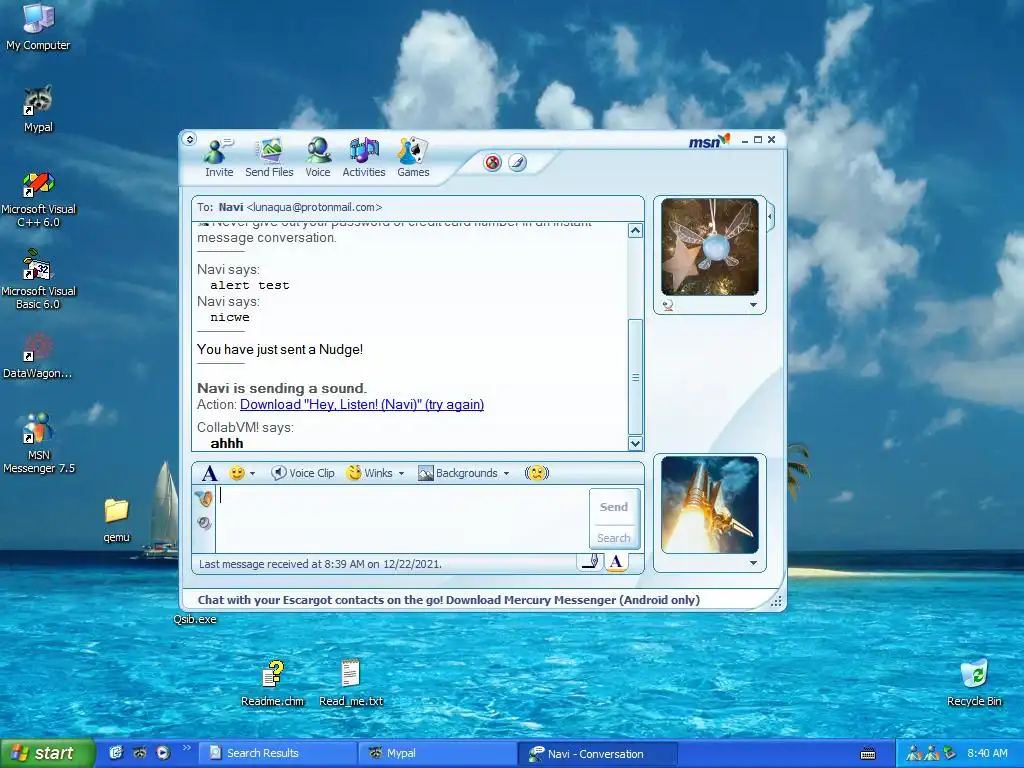Click the media player quick launch icon
This screenshot has height=768, width=1024.
[x=163, y=753]
